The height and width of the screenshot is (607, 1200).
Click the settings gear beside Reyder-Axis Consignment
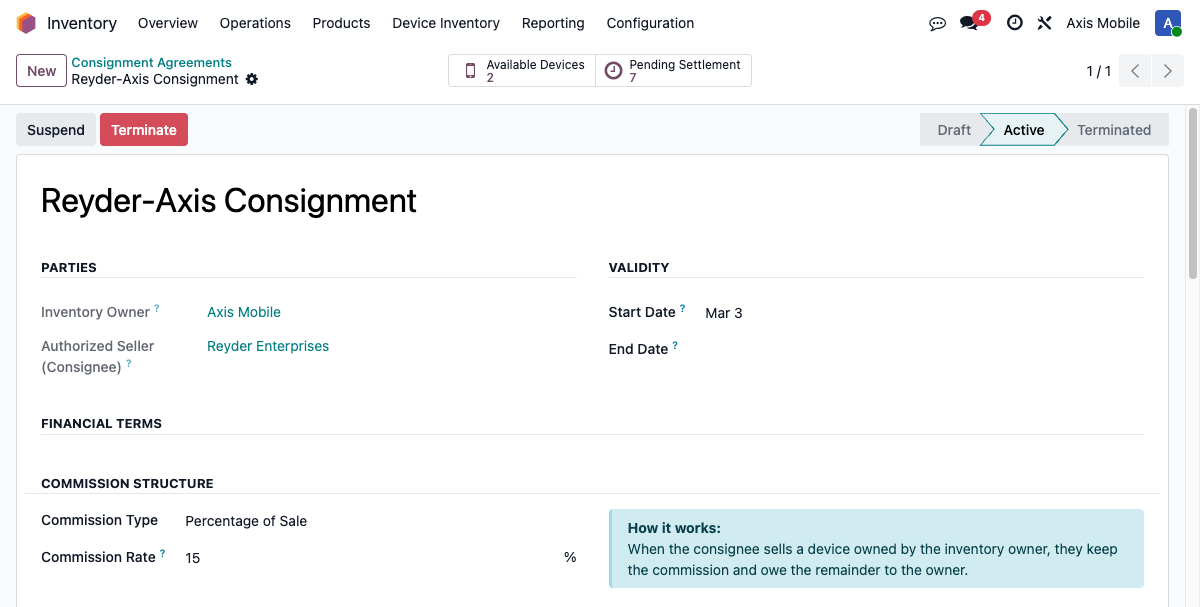252,79
